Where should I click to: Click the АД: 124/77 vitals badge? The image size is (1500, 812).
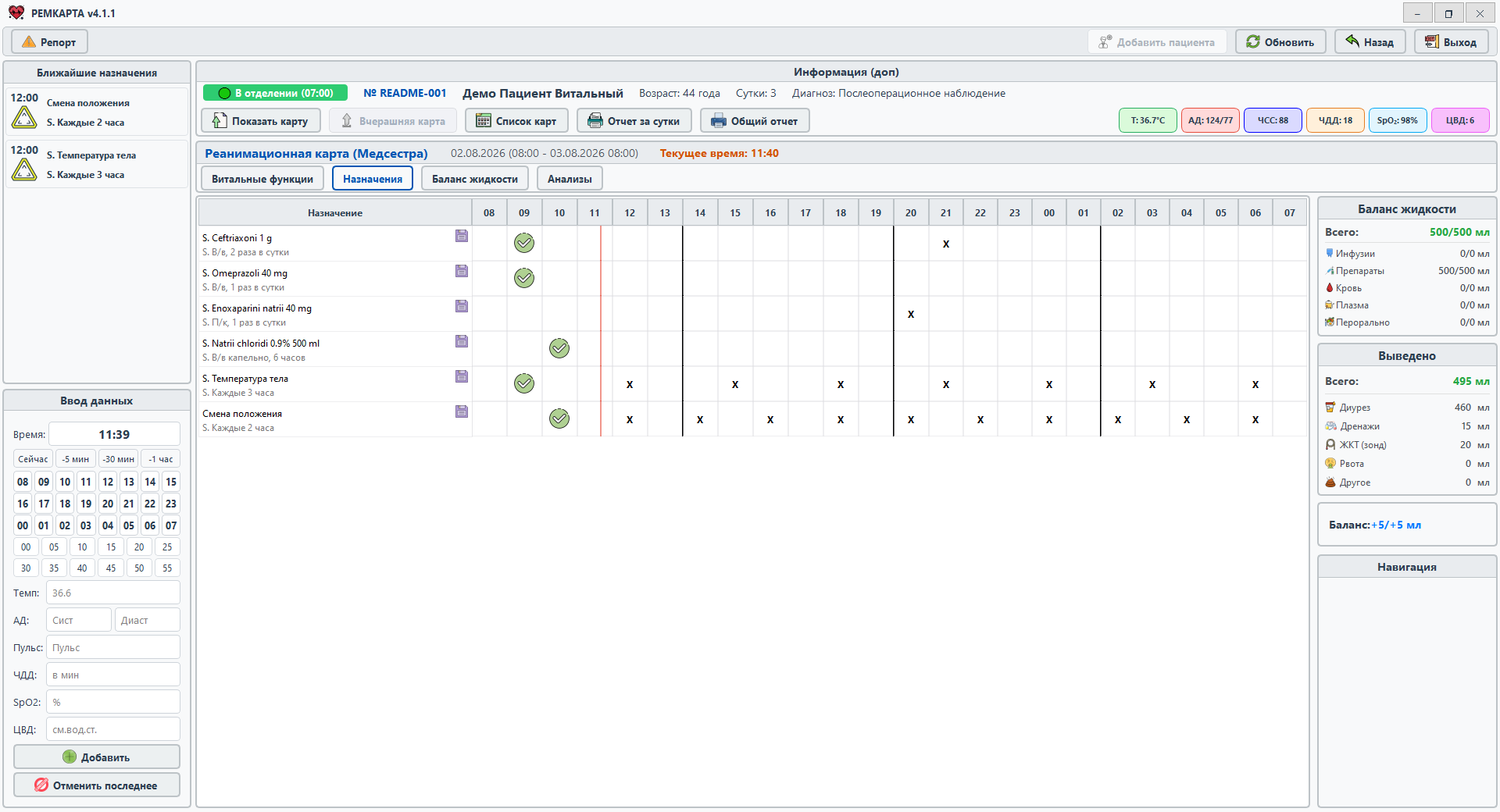[x=1210, y=120]
